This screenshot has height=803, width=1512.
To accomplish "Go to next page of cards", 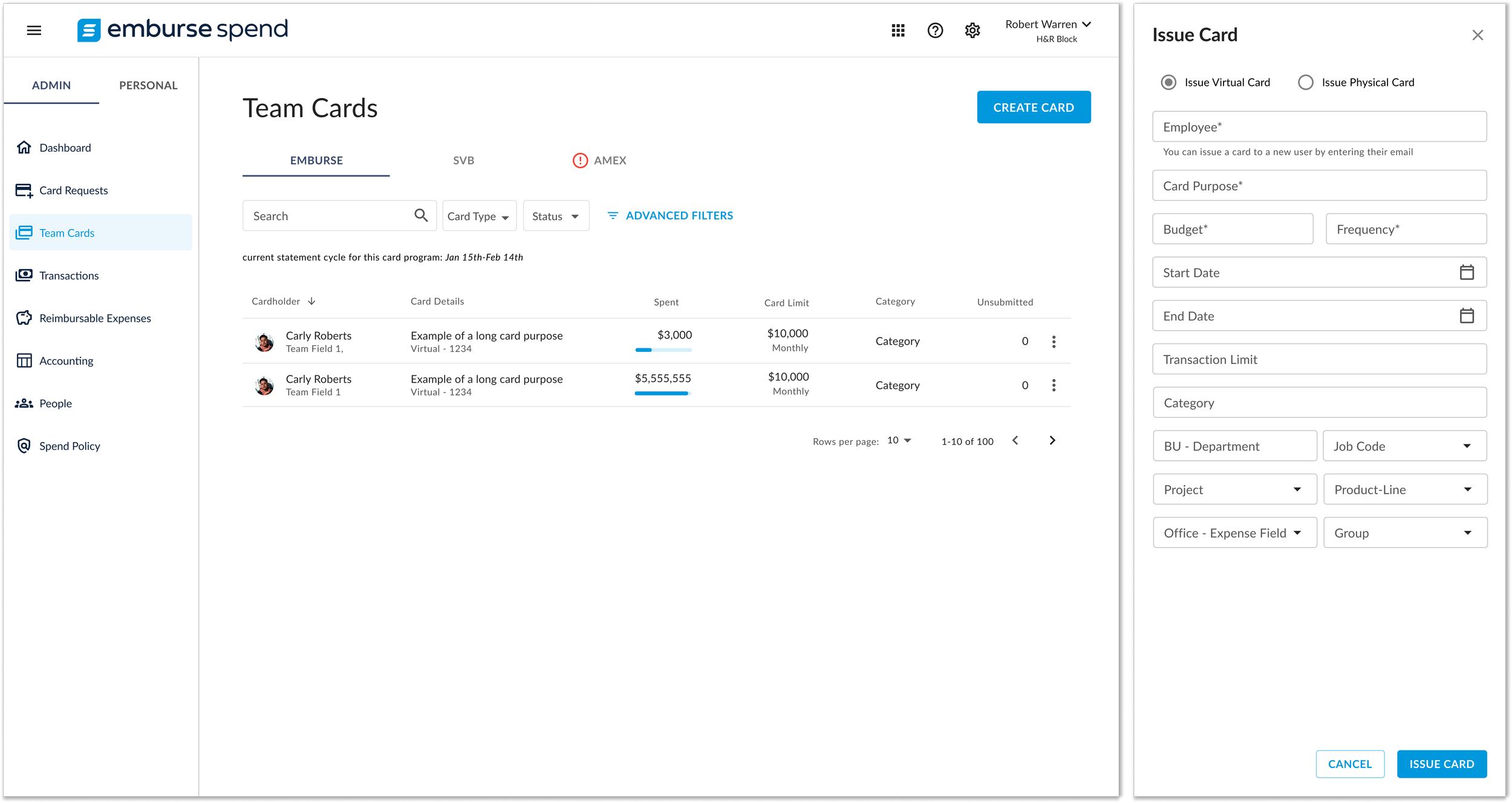I will coord(1052,441).
